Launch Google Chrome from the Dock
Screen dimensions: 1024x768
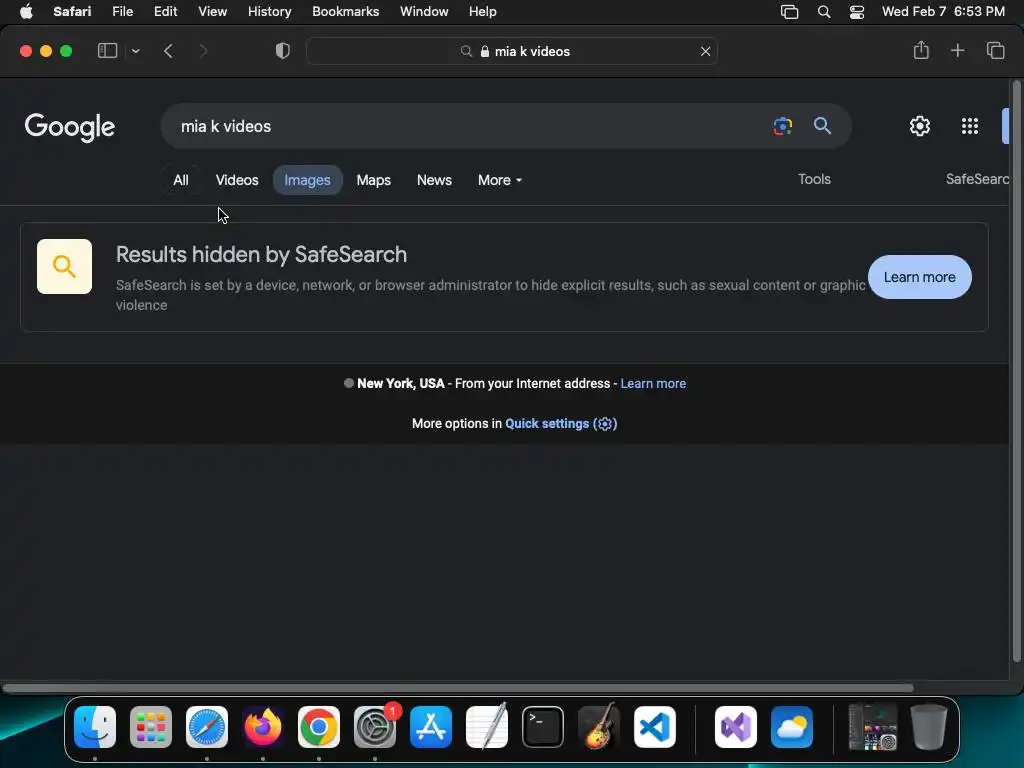point(319,727)
